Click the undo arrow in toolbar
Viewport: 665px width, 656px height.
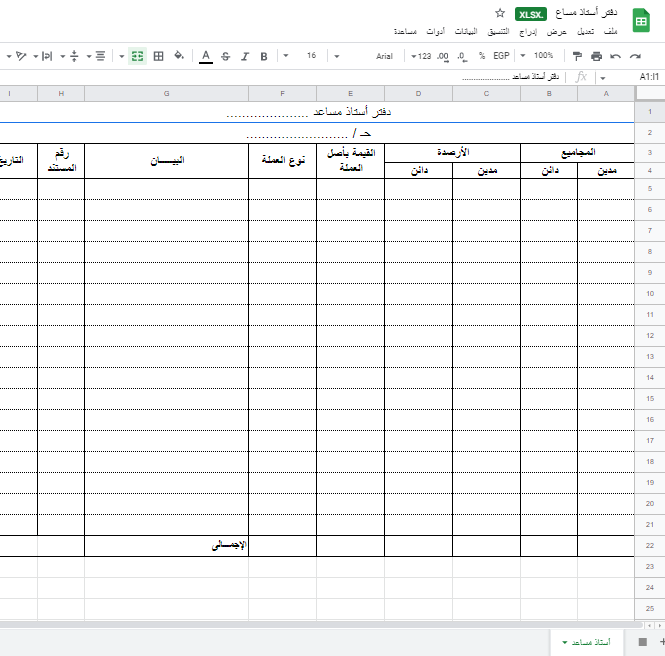click(x=615, y=56)
